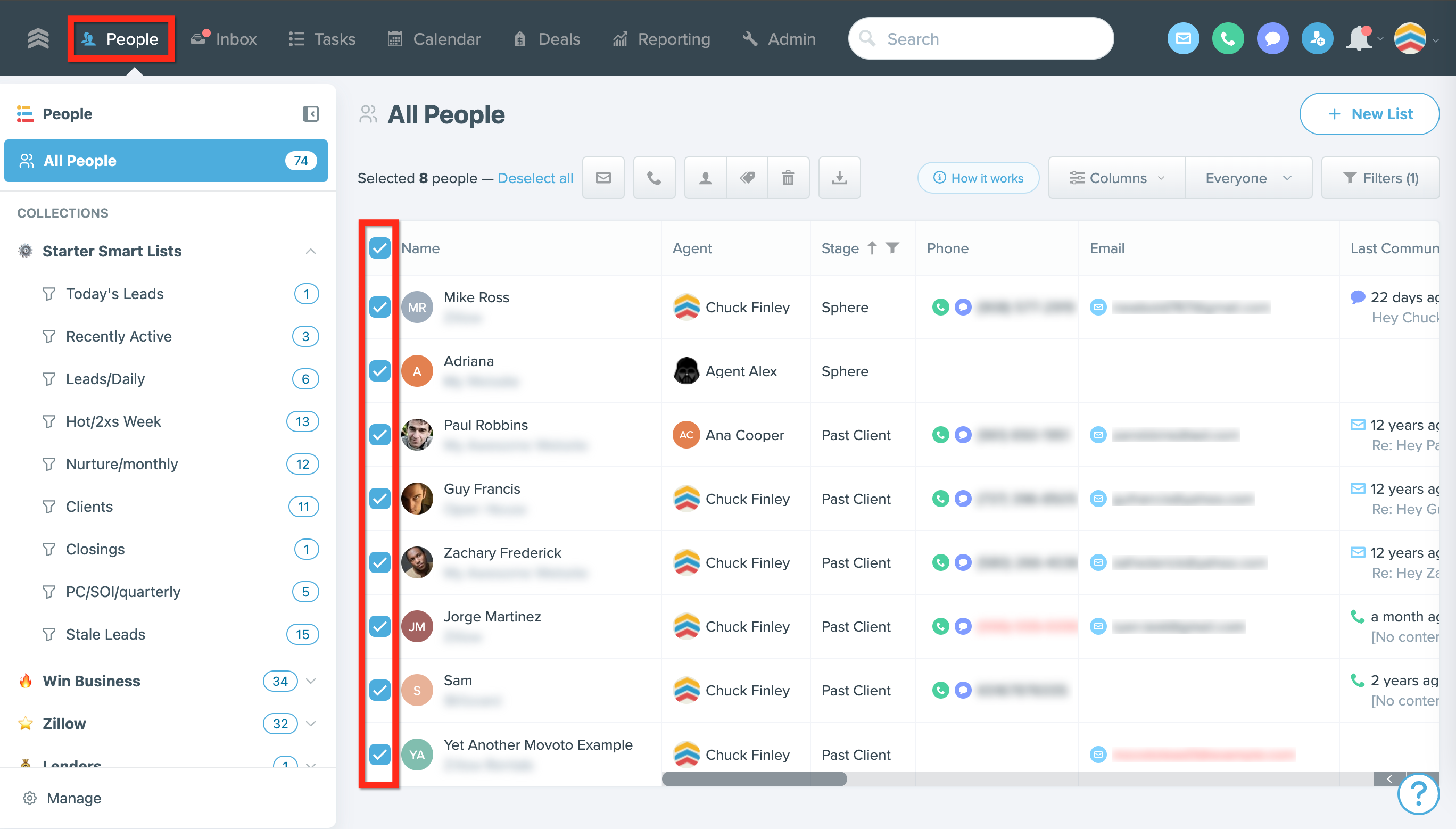Call Guy Francis with green phone icon
The width and height of the screenshot is (1456, 829).
point(941,499)
